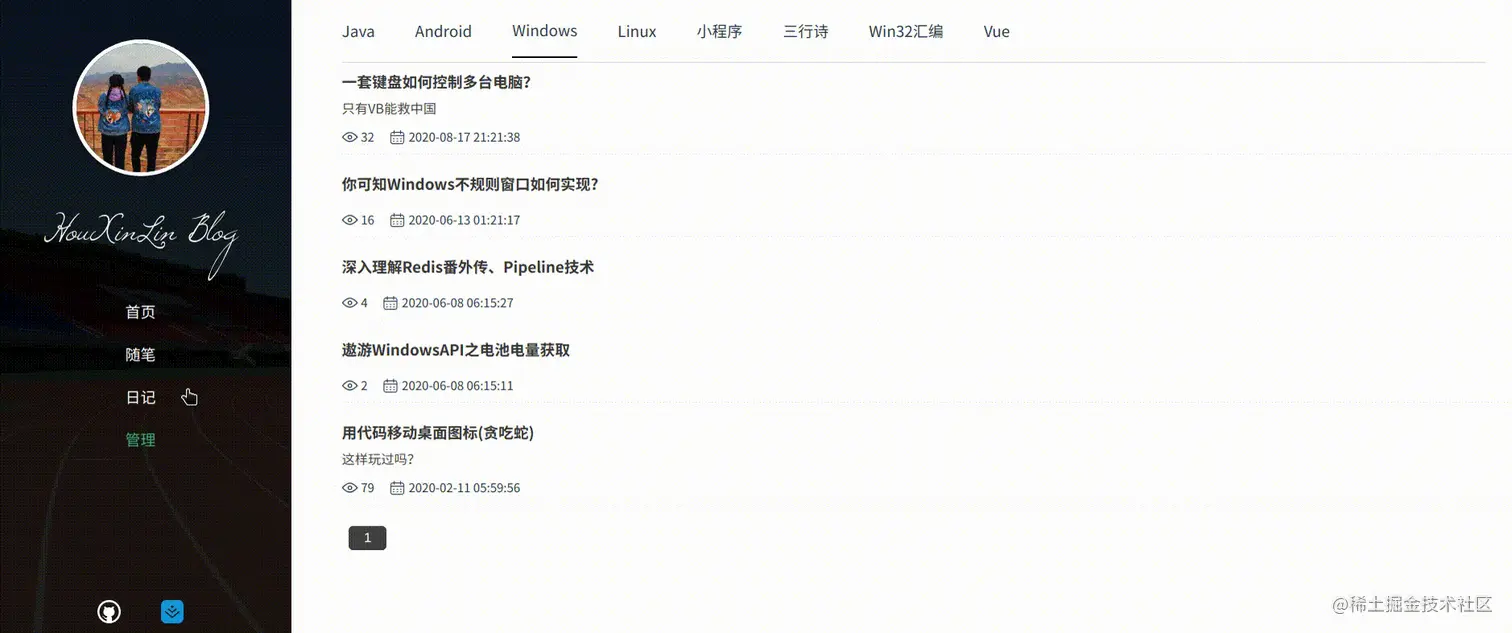Click the blue Juejin logo icon

[172, 611]
